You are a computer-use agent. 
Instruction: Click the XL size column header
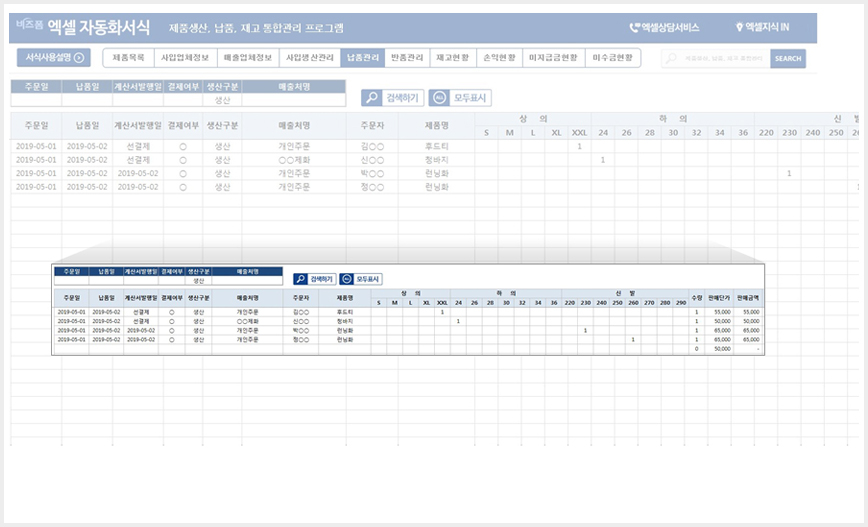(556, 133)
